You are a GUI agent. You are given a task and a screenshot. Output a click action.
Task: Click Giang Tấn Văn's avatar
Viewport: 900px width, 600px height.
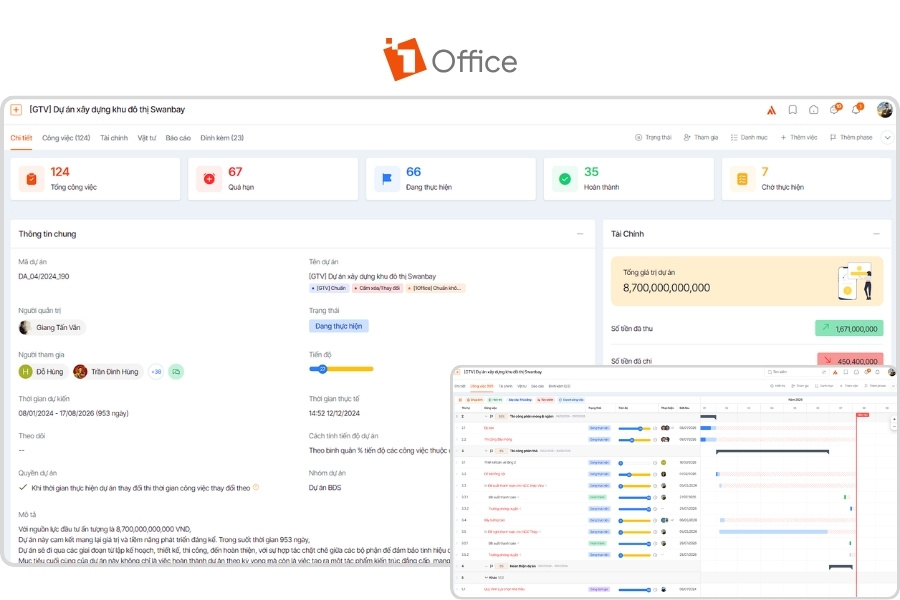point(25,327)
